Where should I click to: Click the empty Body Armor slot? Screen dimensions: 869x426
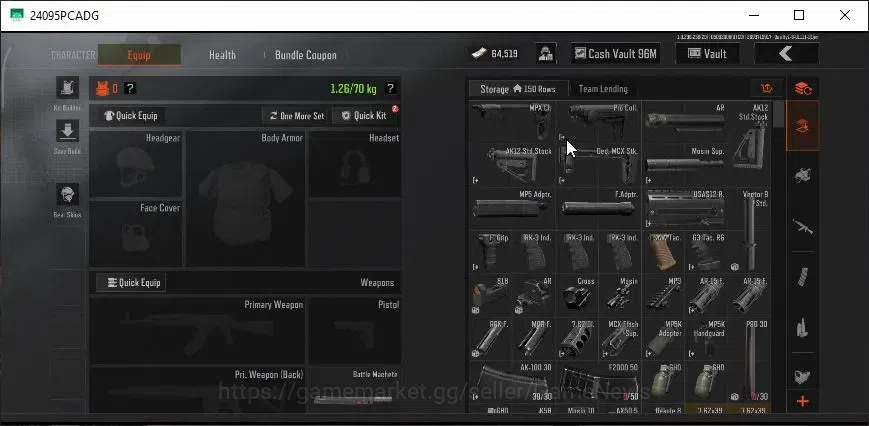coord(245,199)
